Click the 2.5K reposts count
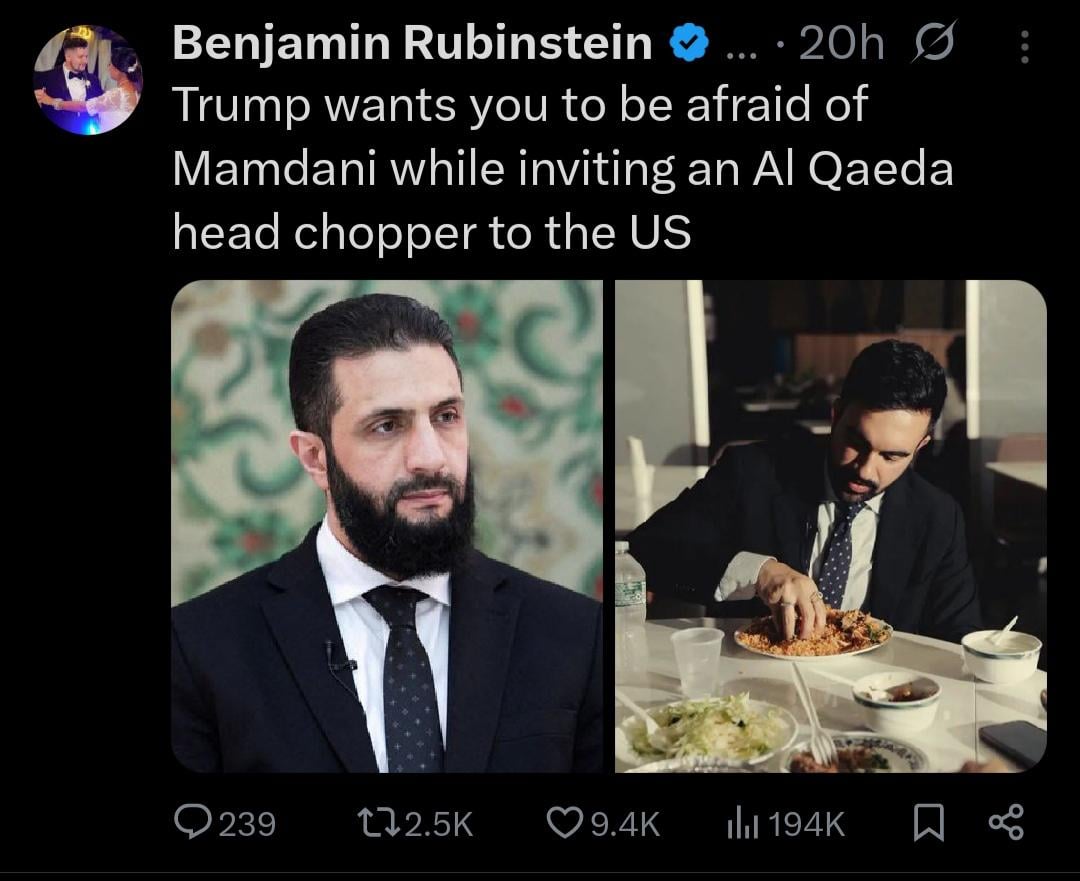 (440, 824)
